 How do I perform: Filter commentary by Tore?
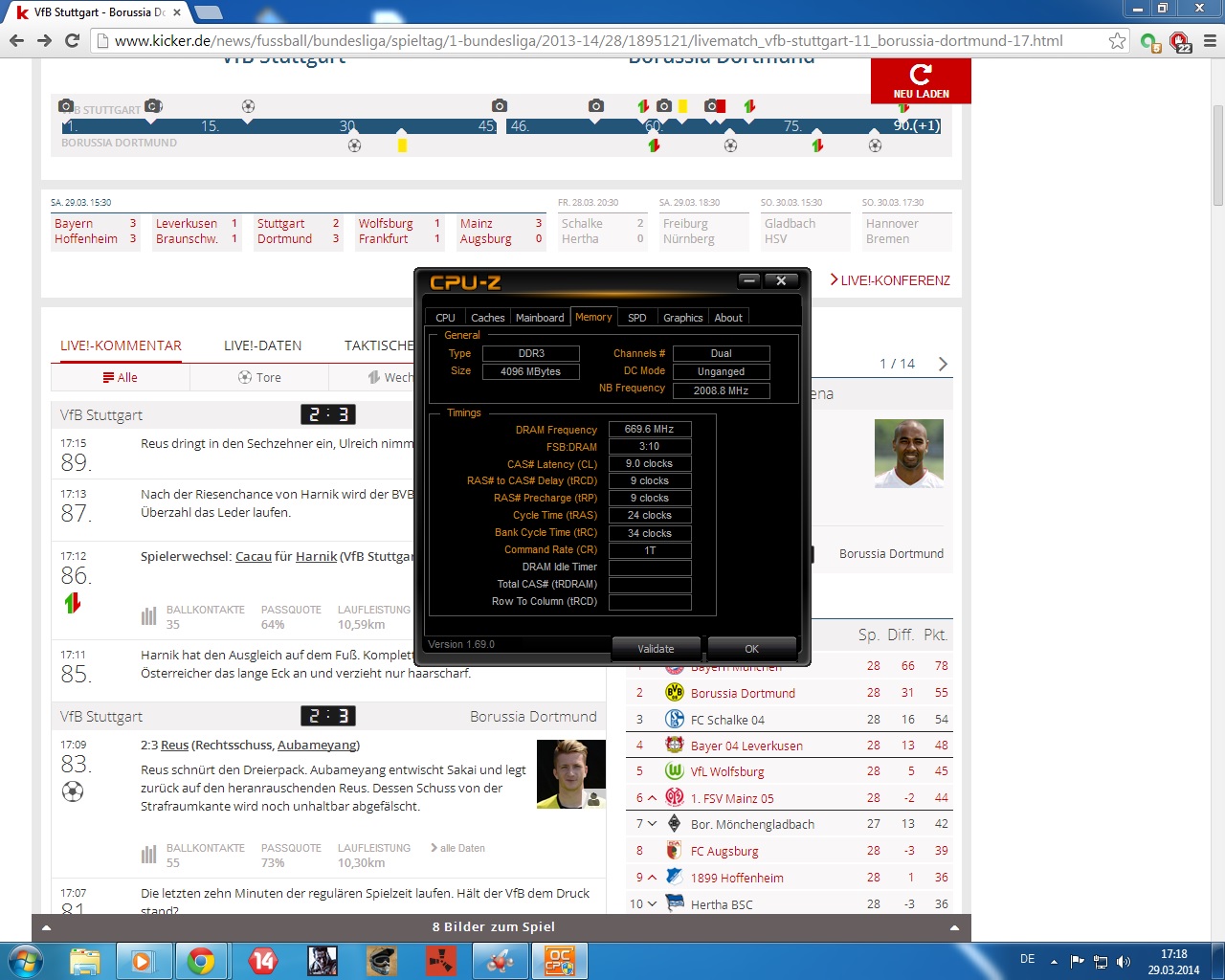tap(259, 377)
